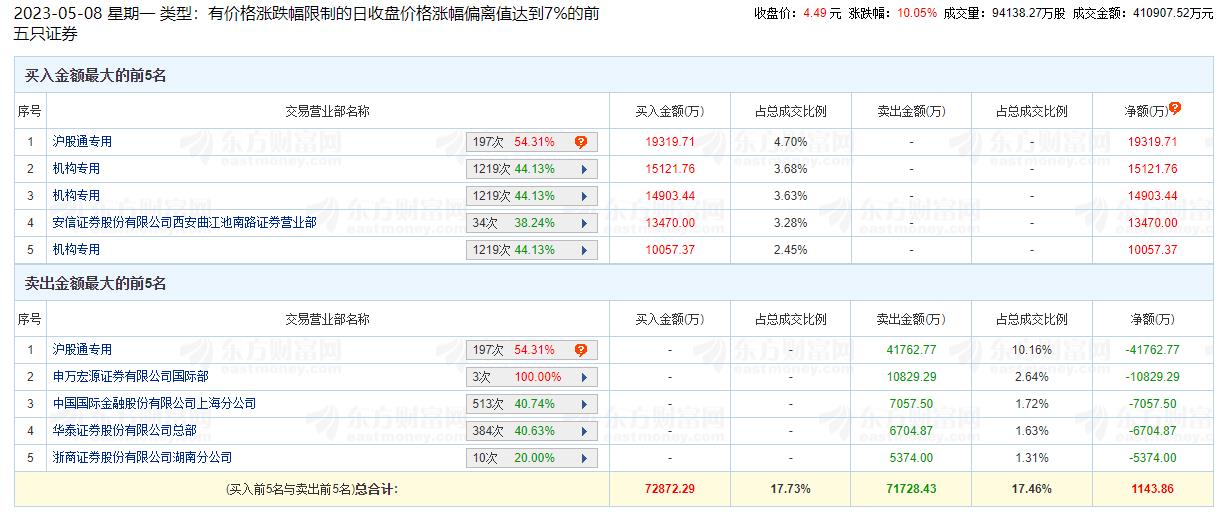Open the 申万宏源证券有限公司国际部 link

point(131,377)
